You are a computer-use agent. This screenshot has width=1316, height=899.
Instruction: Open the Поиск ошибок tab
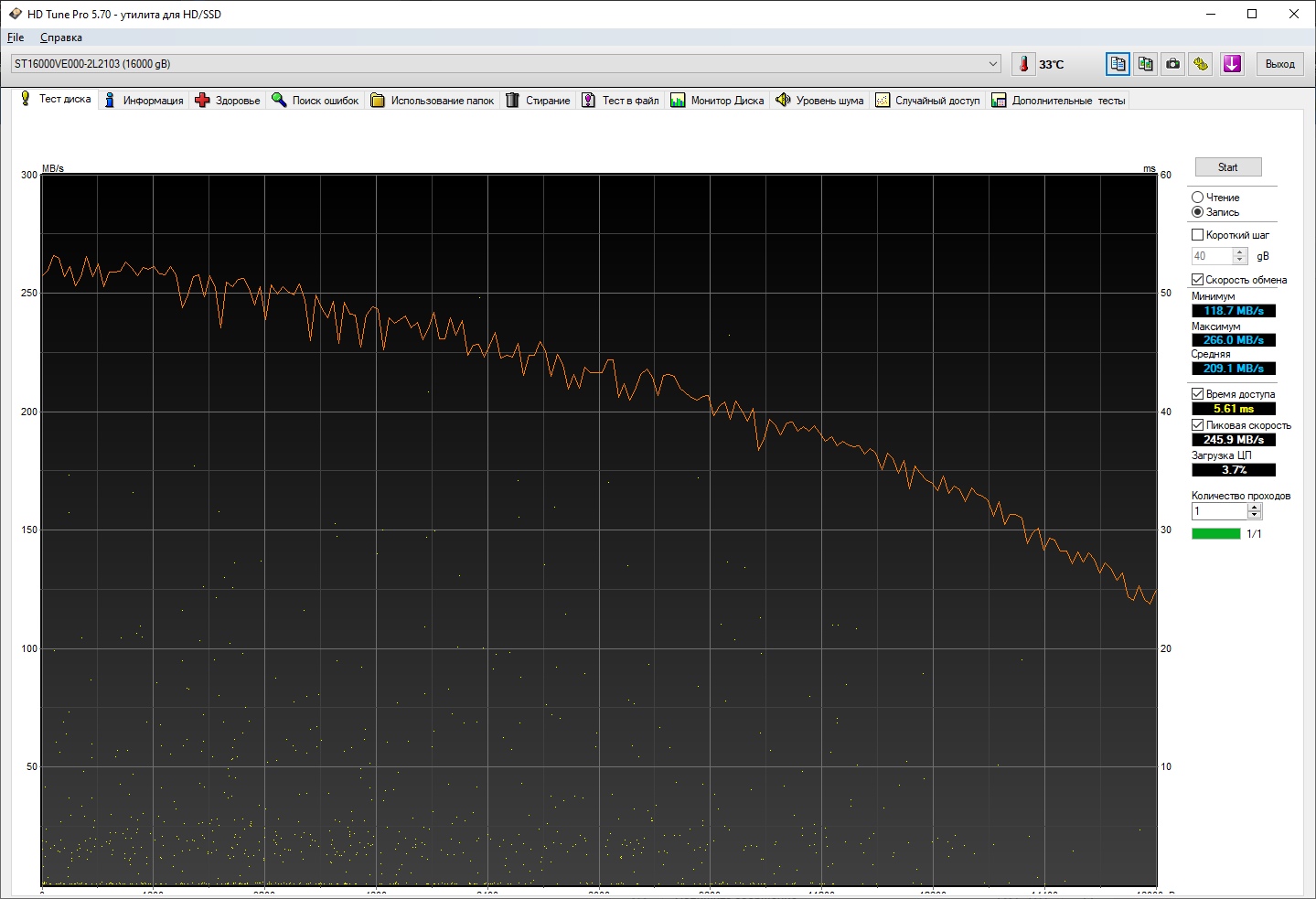point(316,101)
